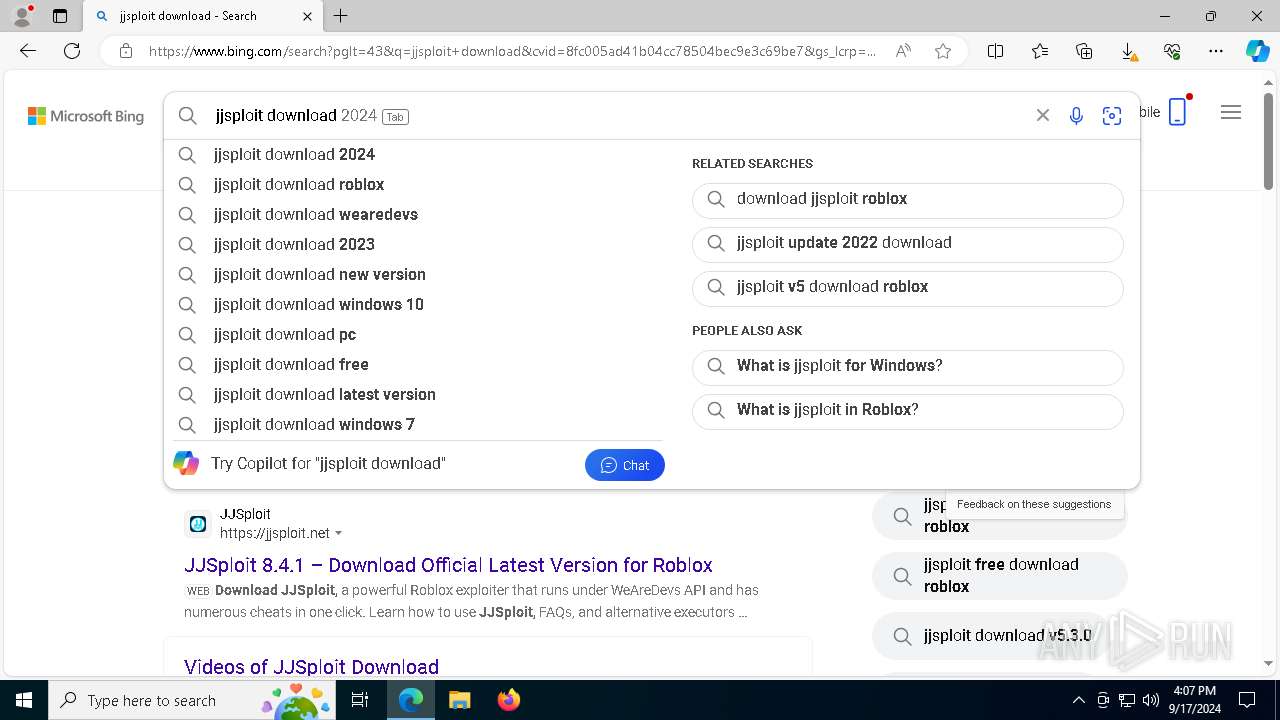Click the browser address bar URL
Screen dimensions: 1280x720
[512, 51]
